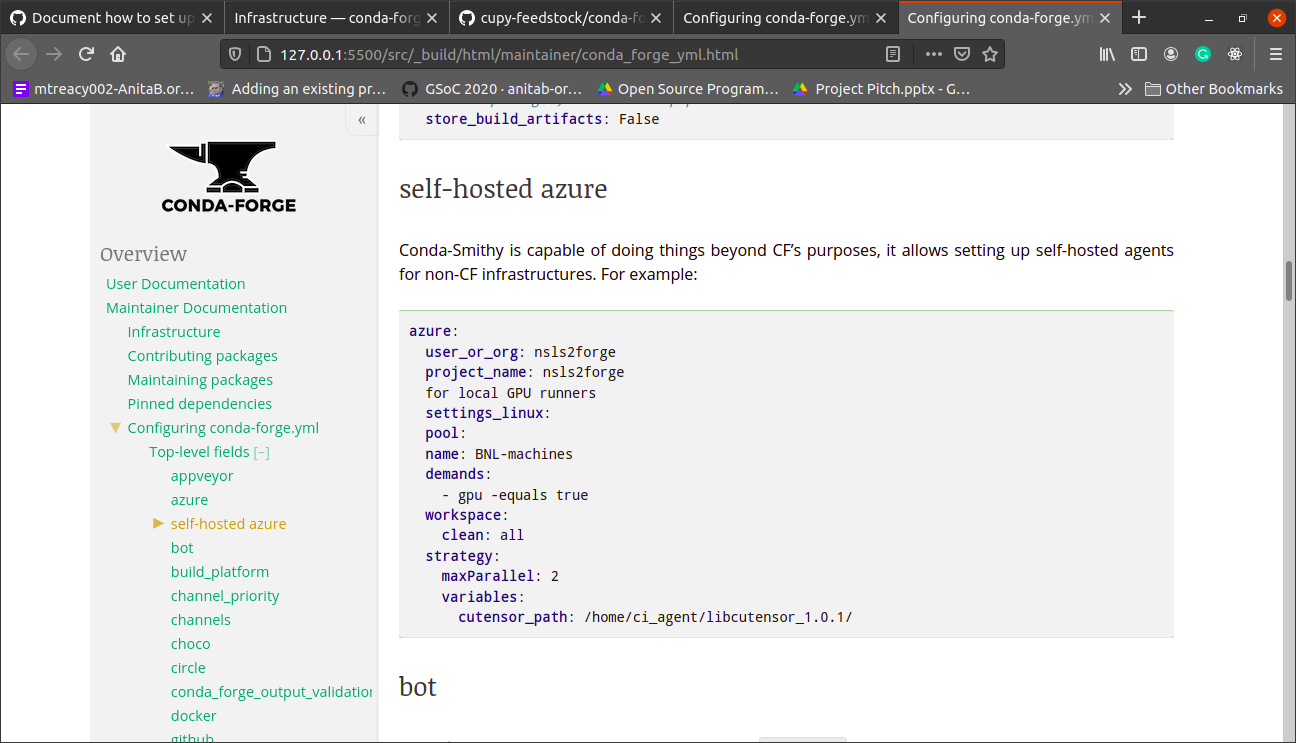Go back to the previous page
The width and height of the screenshot is (1296, 743).
(x=22, y=54)
